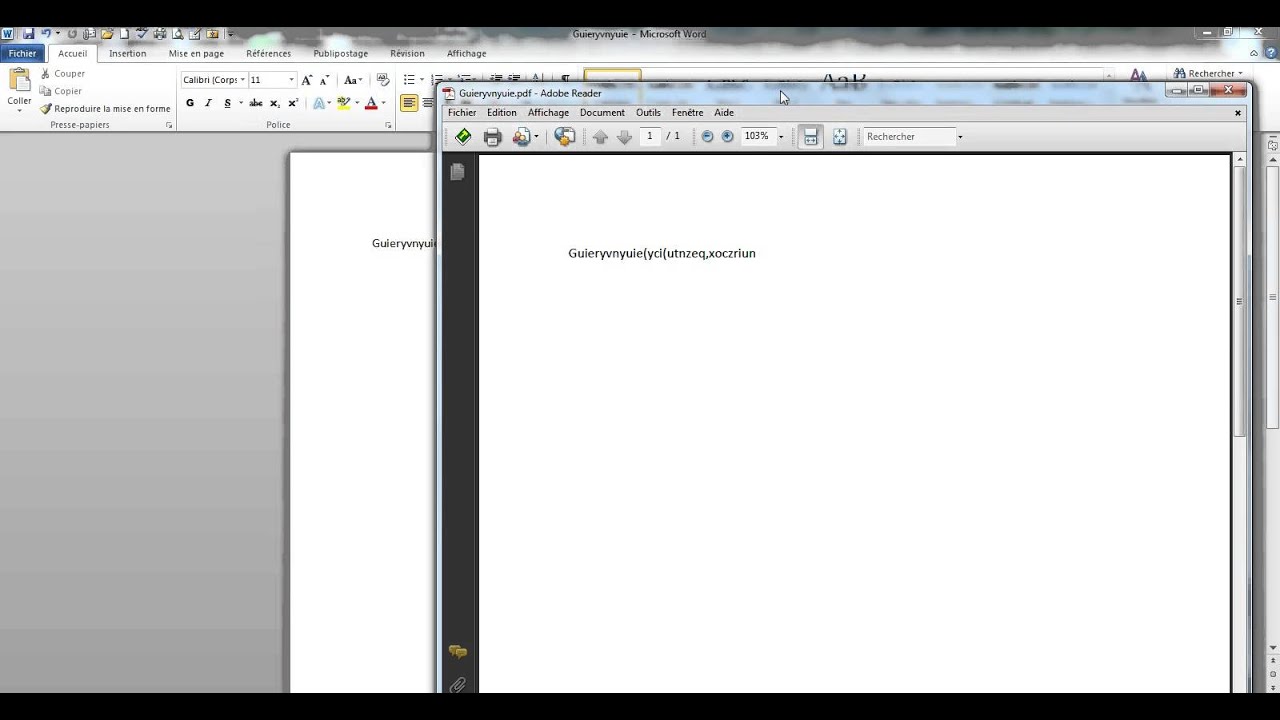Open the Rechercher search options dropdown in Reader
The width and height of the screenshot is (1280, 720).
pos(960,137)
